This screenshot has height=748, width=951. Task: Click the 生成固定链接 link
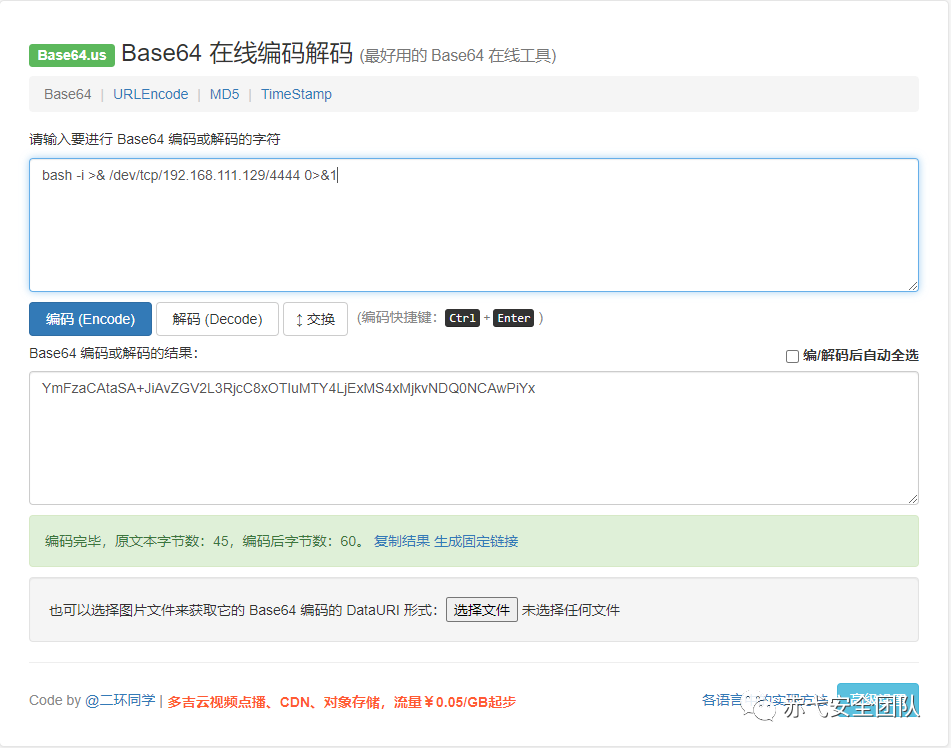476,541
